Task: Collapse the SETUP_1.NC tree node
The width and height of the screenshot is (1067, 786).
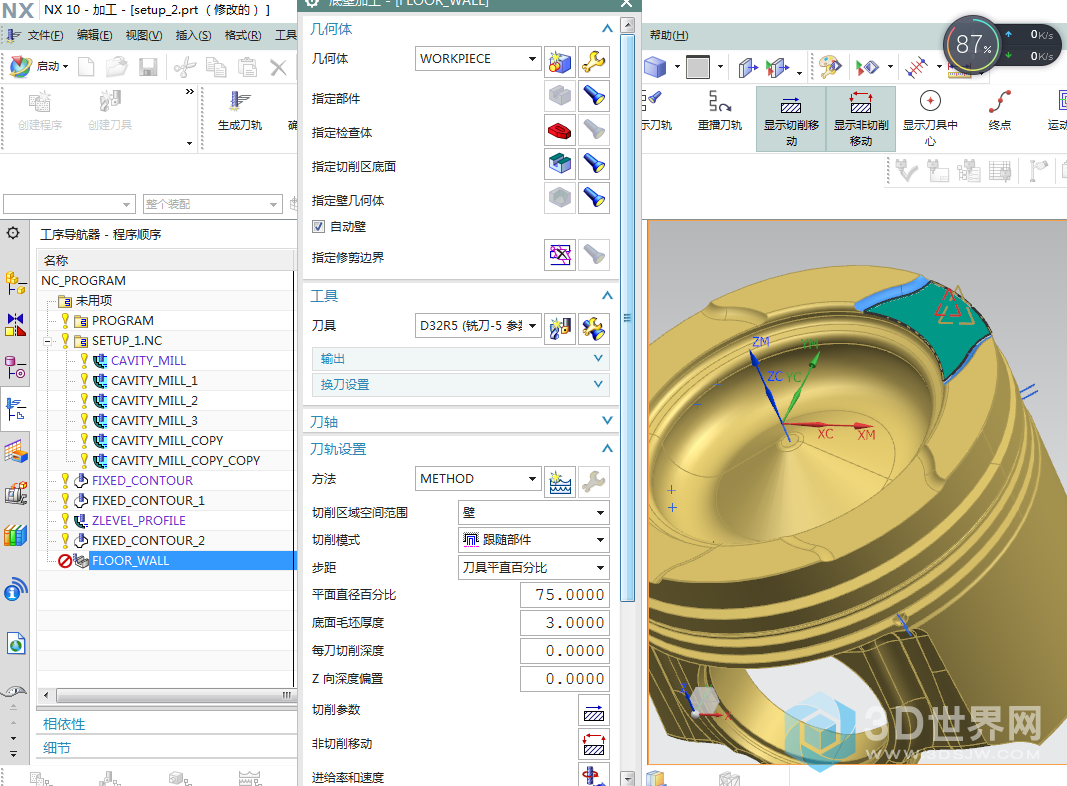Action: 48,341
